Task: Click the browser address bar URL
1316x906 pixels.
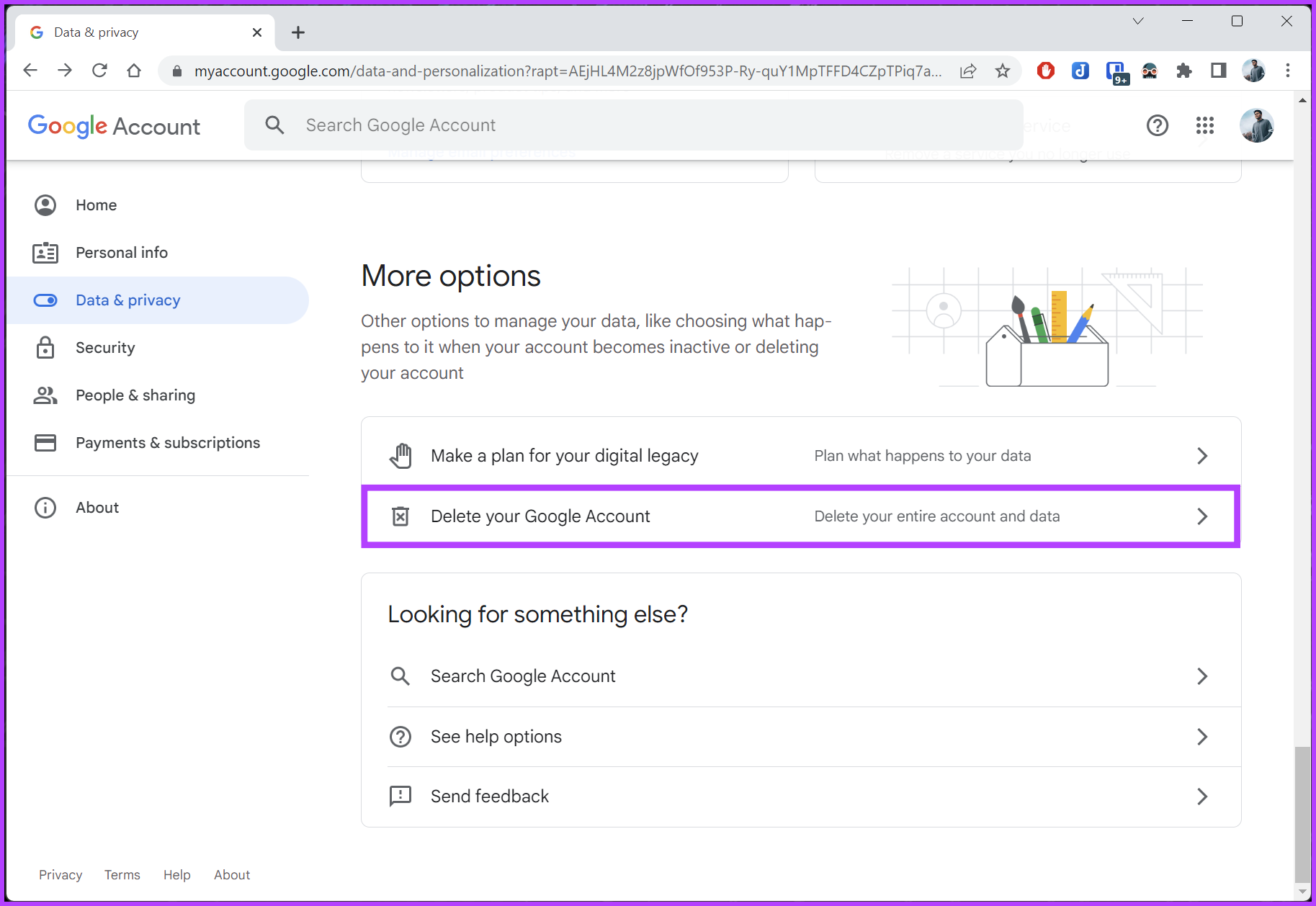Action: point(568,71)
